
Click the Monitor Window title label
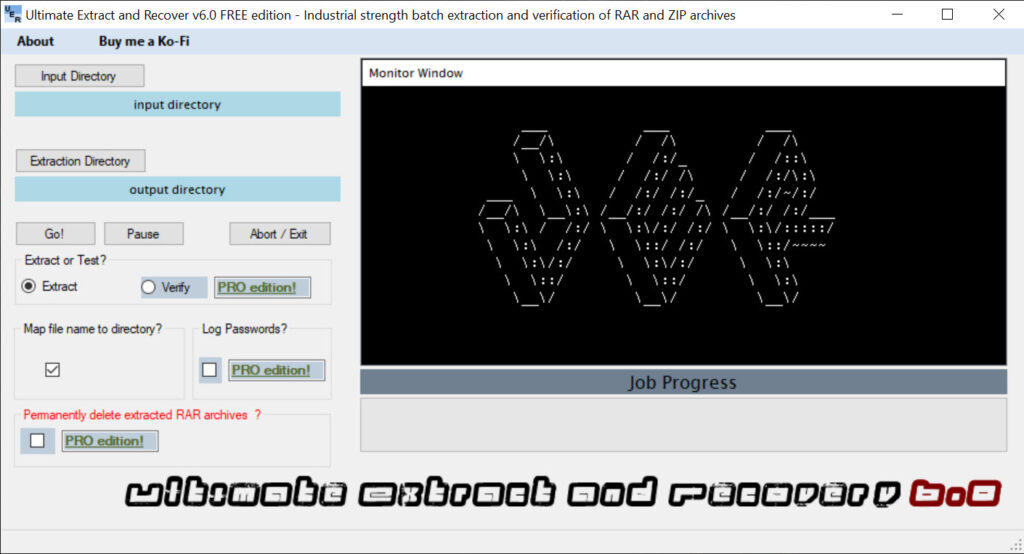pyautogui.click(x=416, y=73)
